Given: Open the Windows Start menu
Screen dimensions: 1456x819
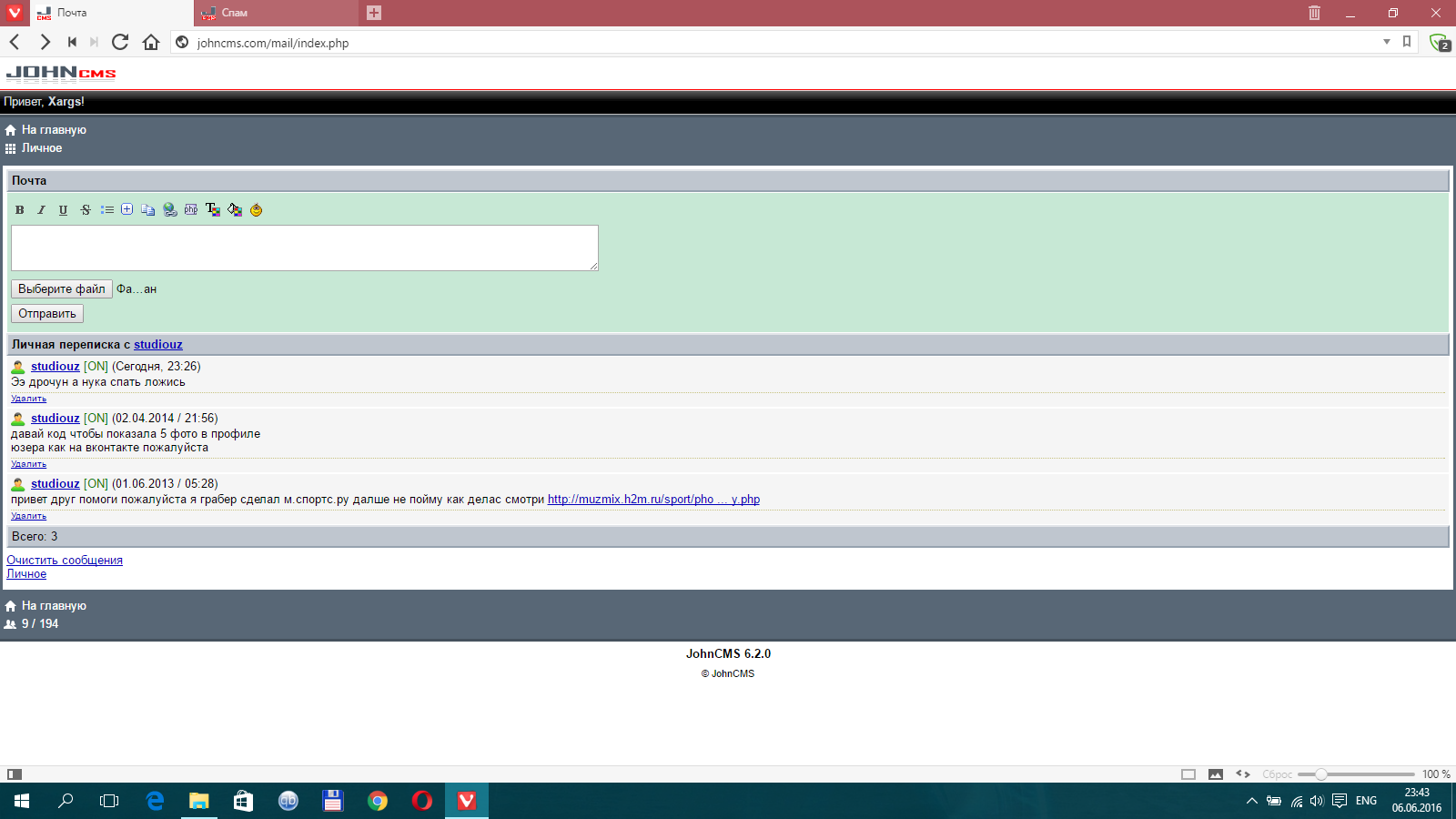Looking at the screenshot, I should point(22,801).
